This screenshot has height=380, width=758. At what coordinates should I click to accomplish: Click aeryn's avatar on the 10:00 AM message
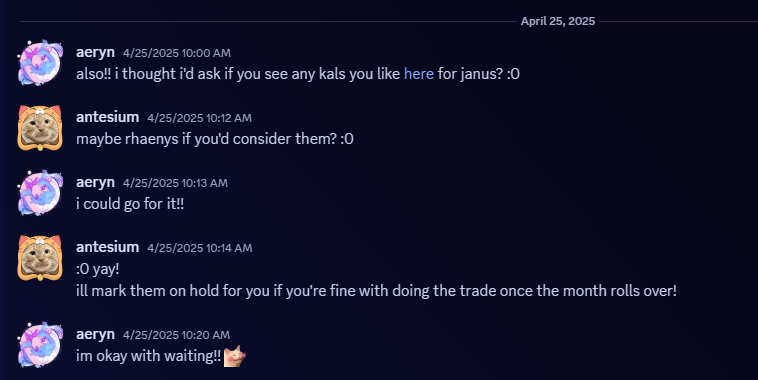click(x=40, y=63)
